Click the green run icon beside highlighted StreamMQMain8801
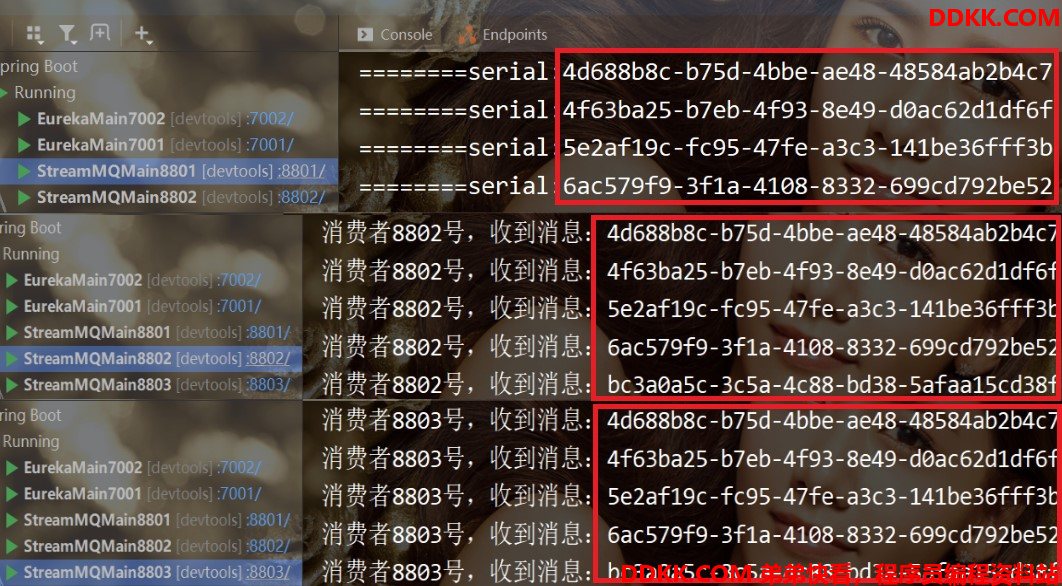1062x586 pixels. (x=24, y=171)
